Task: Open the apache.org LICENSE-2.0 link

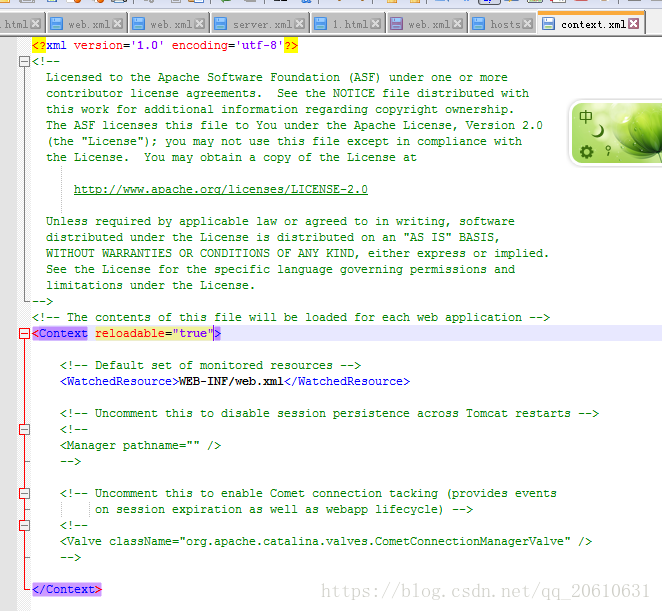Action: (x=221, y=189)
